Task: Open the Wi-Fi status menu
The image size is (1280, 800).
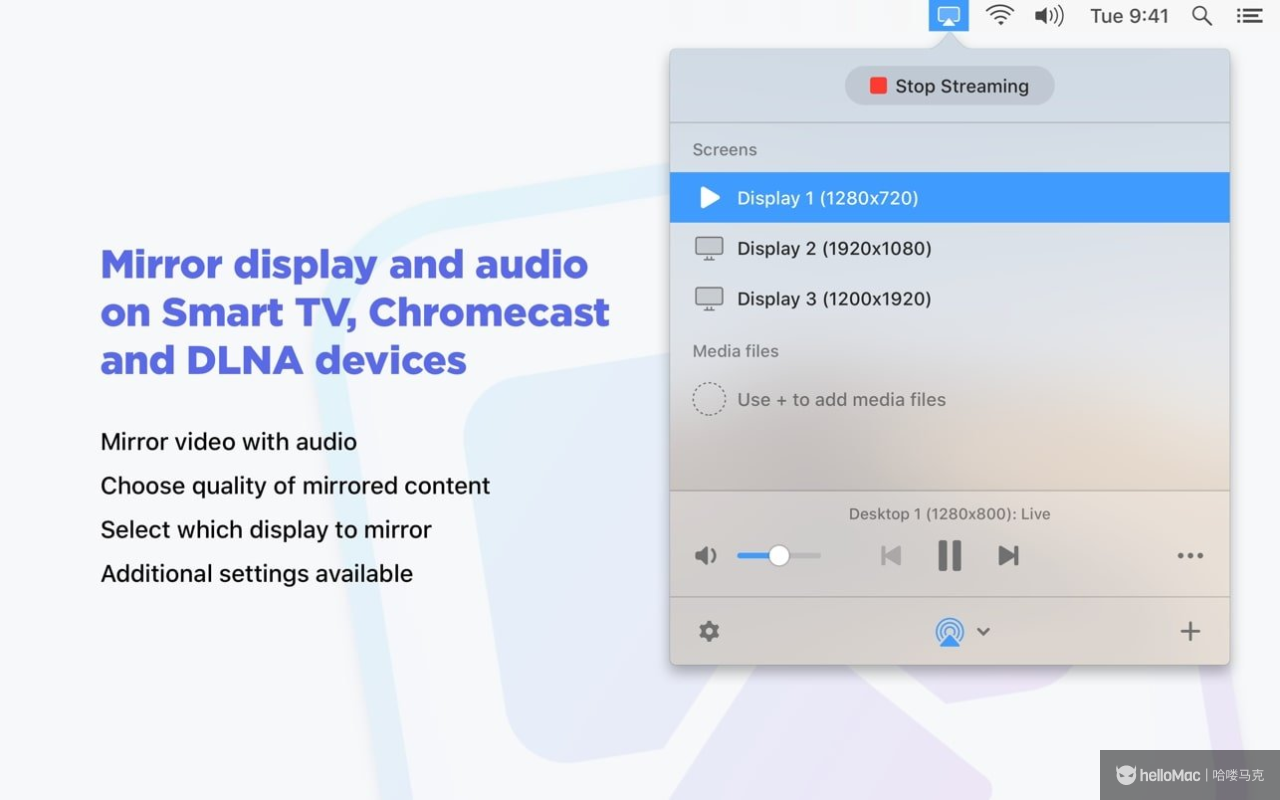Action: 999,16
